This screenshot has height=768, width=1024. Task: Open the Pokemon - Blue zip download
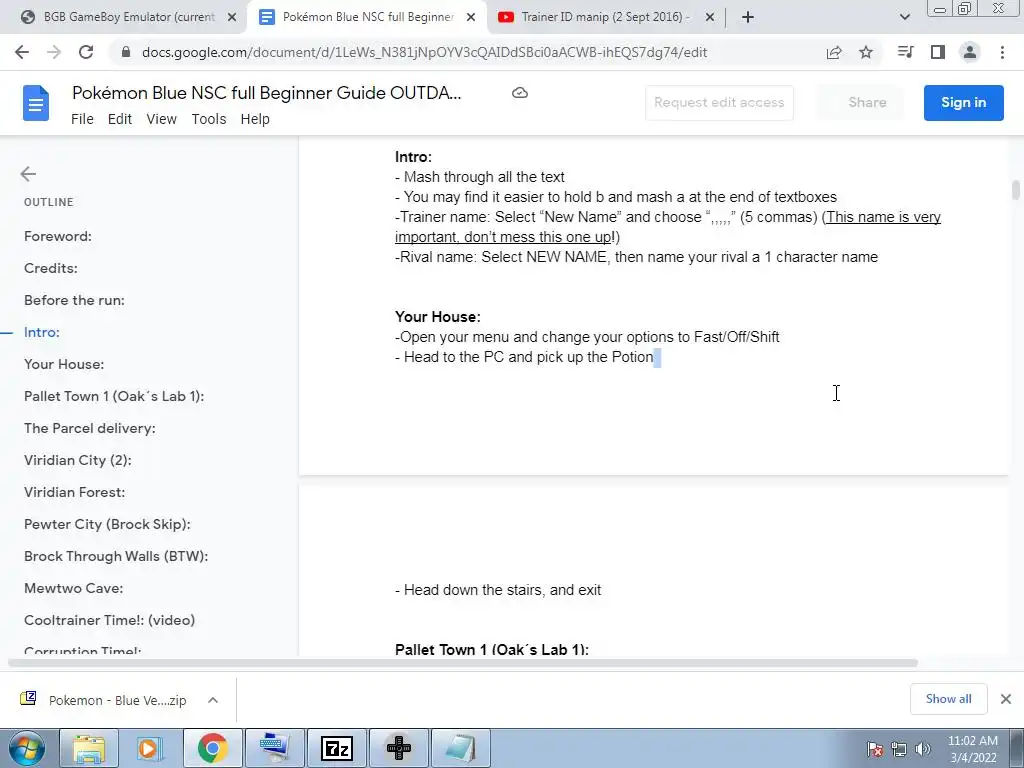[118, 700]
